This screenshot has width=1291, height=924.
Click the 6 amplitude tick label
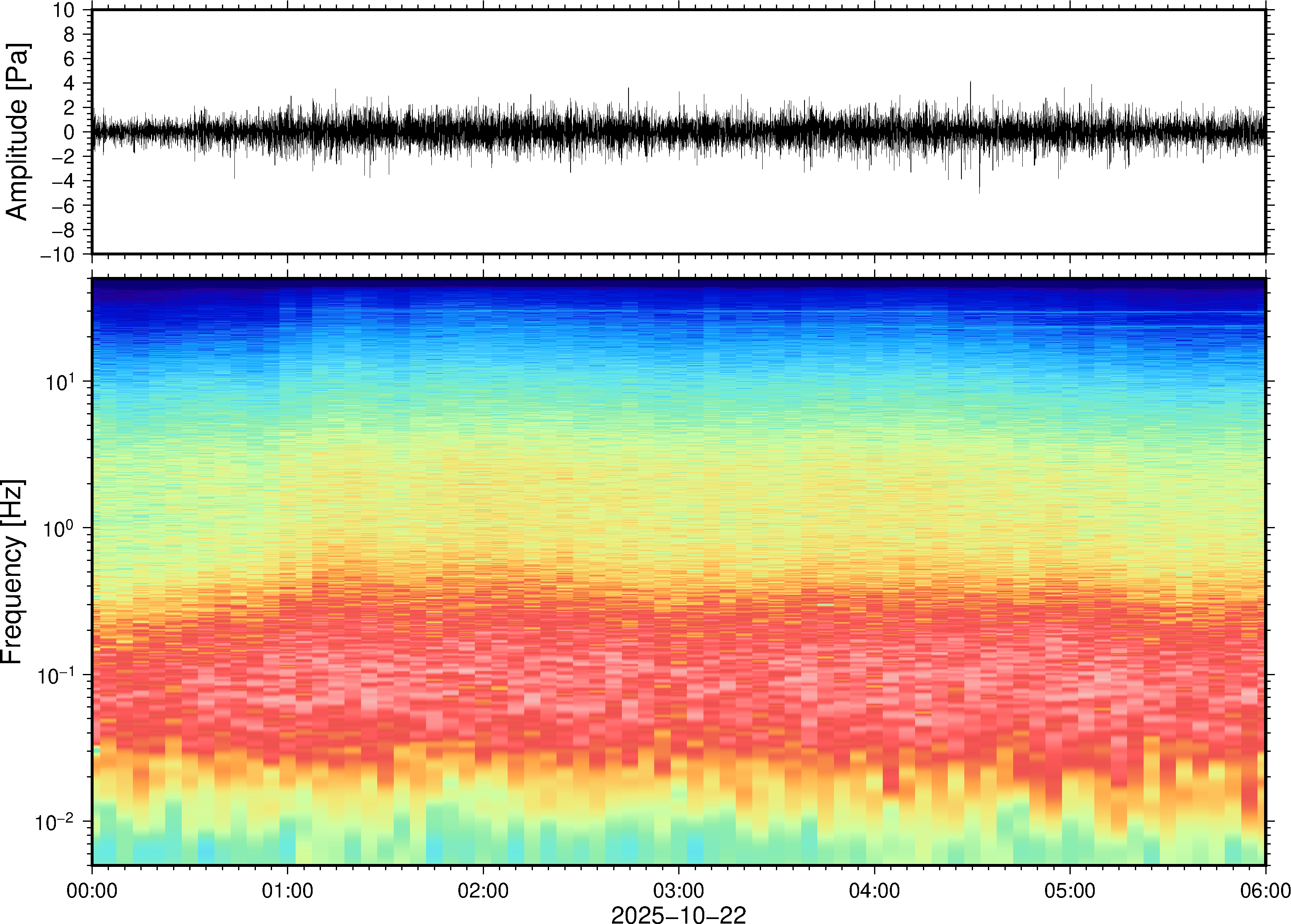point(70,59)
